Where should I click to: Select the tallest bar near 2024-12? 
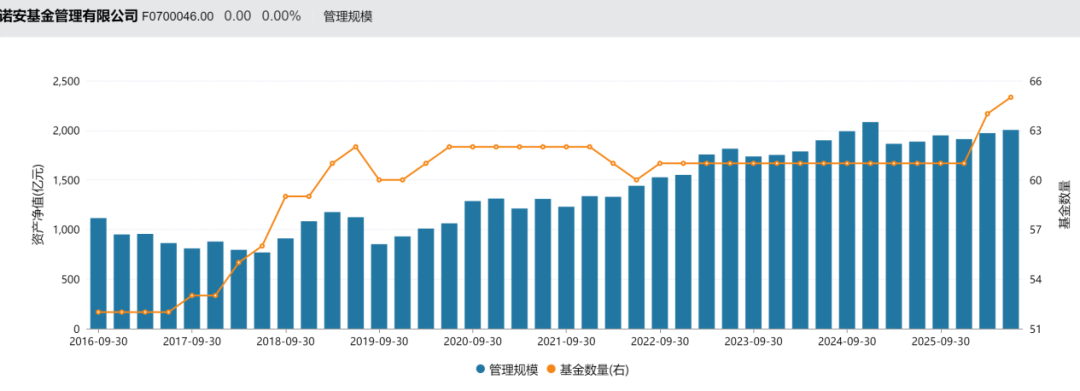871,226
